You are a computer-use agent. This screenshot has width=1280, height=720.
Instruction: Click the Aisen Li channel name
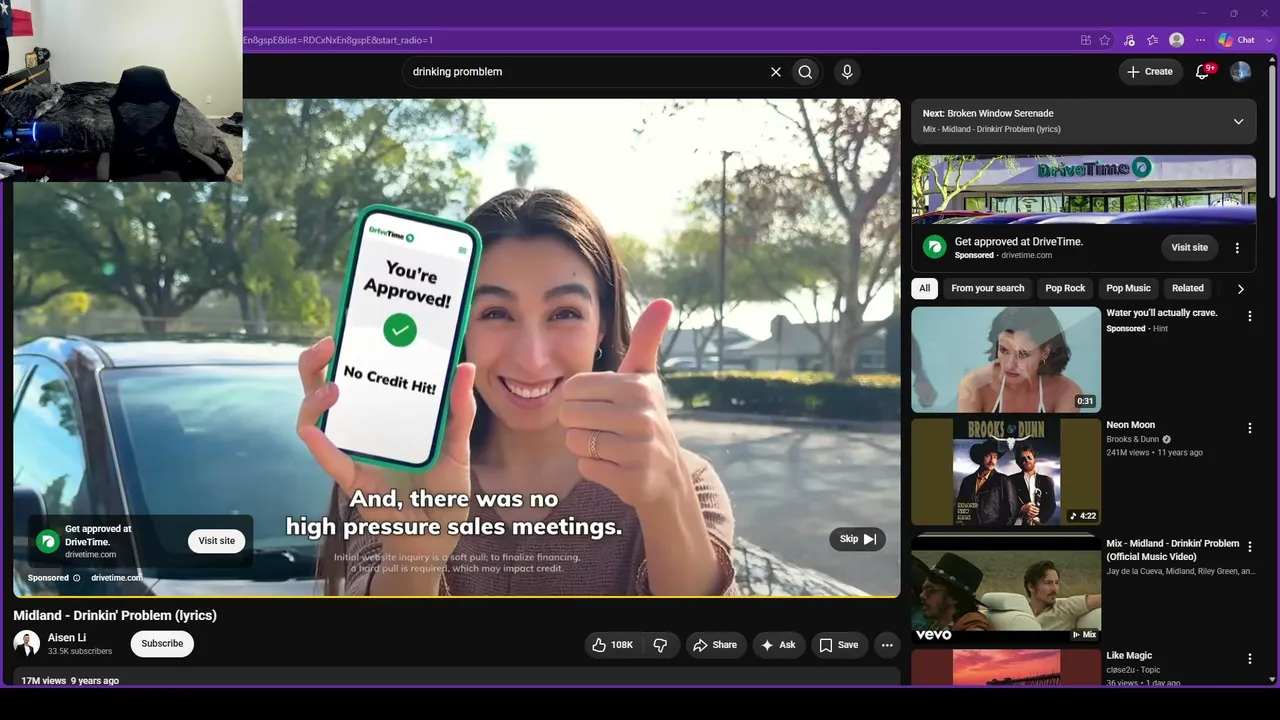point(67,638)
